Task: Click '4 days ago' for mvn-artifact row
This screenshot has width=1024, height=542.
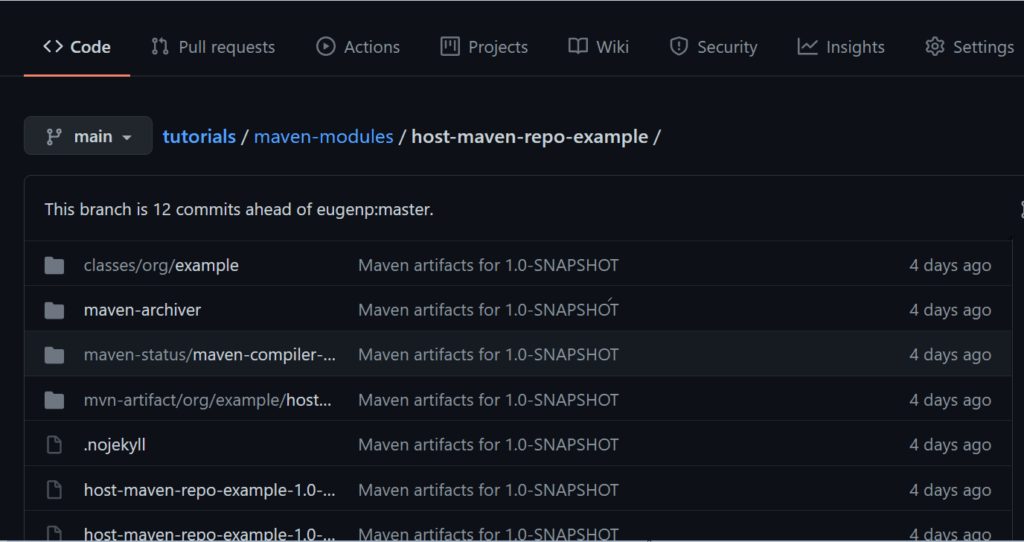Action: [950, 400]
